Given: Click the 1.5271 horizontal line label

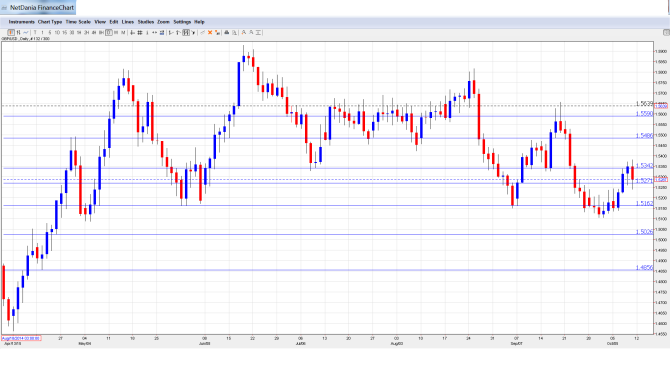Looking at the screenshot, I should (x=644, y=181).
